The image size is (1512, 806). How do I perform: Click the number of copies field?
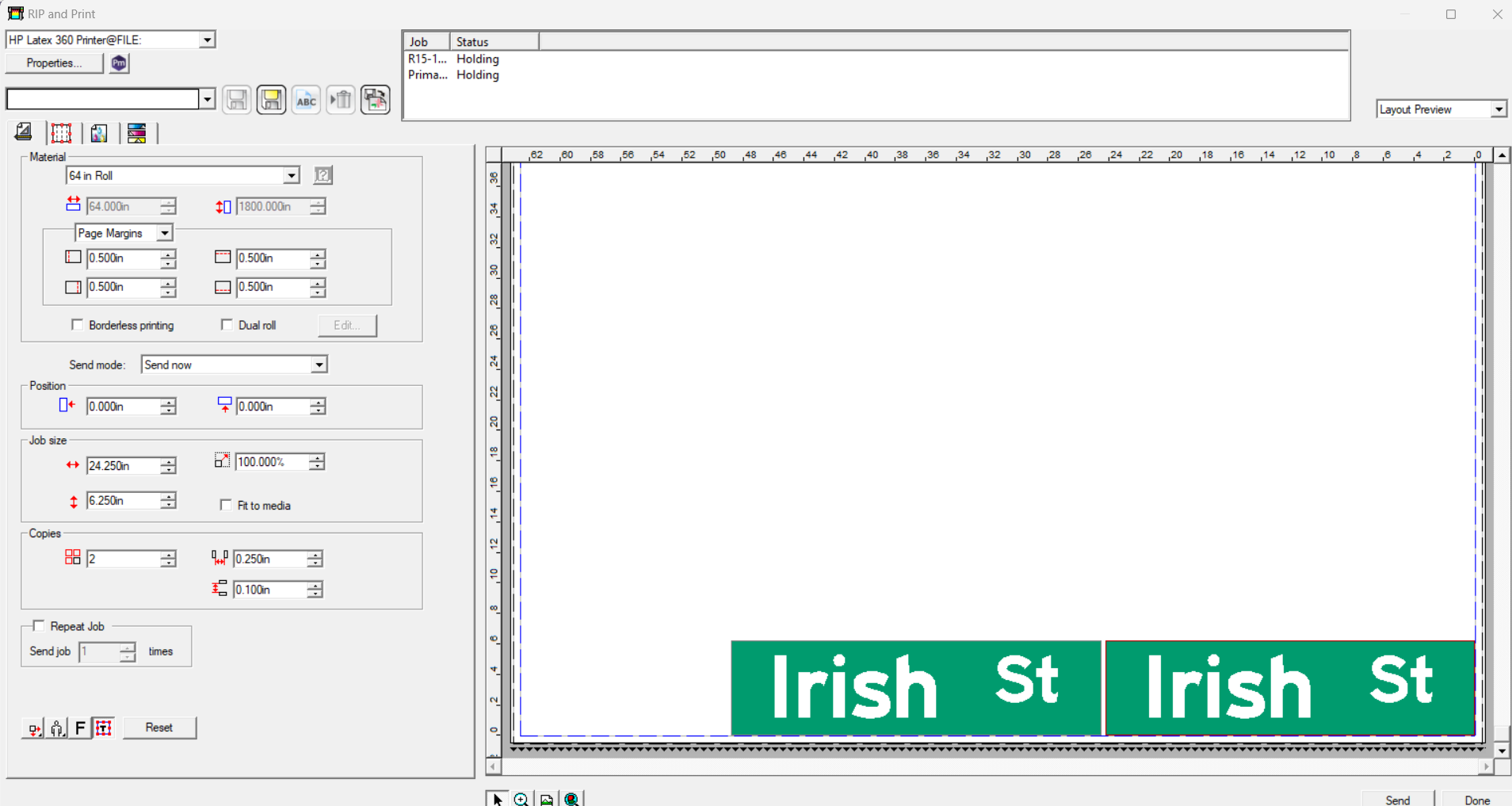pyautogui.click(x=124, y=560)
